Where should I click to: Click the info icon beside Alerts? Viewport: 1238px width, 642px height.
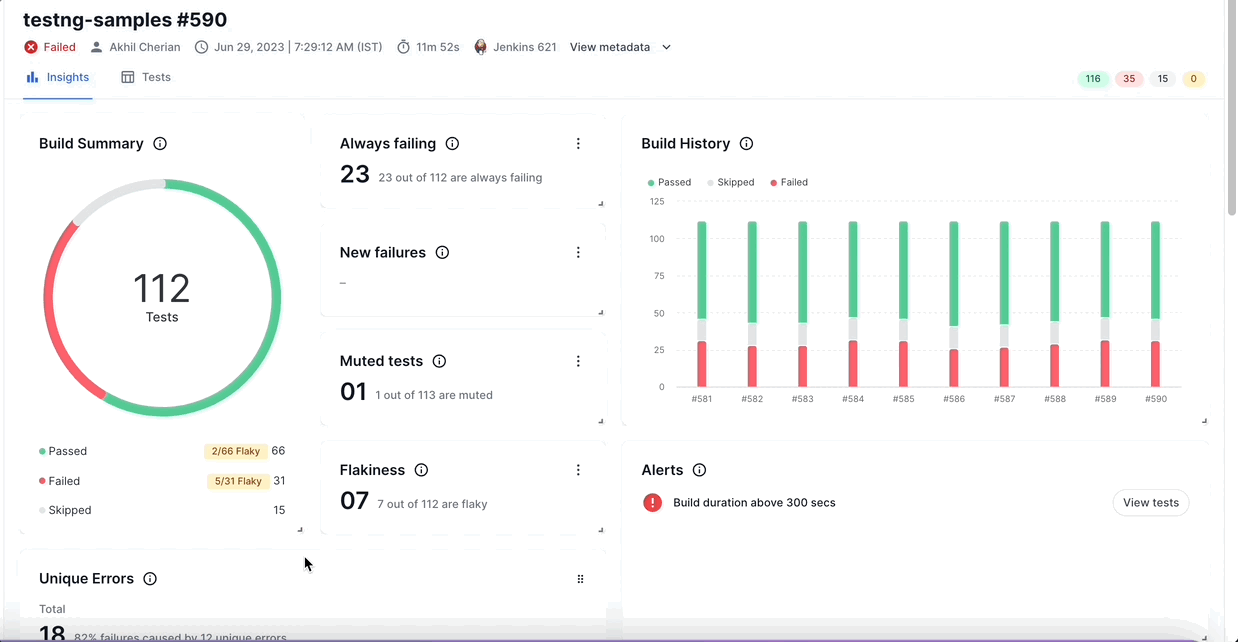[x=699, y=470]
